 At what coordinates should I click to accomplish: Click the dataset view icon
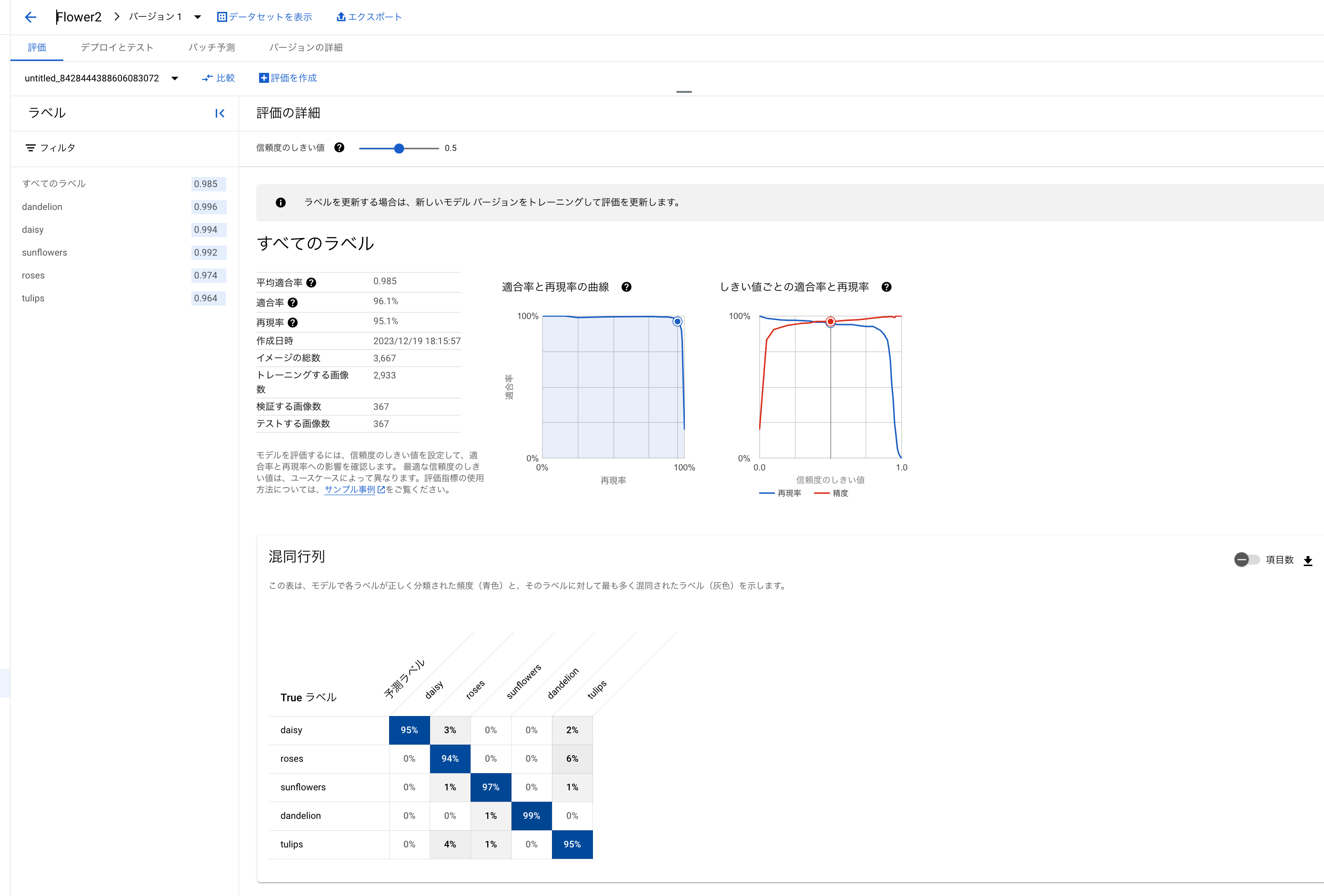tap(222, 17)
